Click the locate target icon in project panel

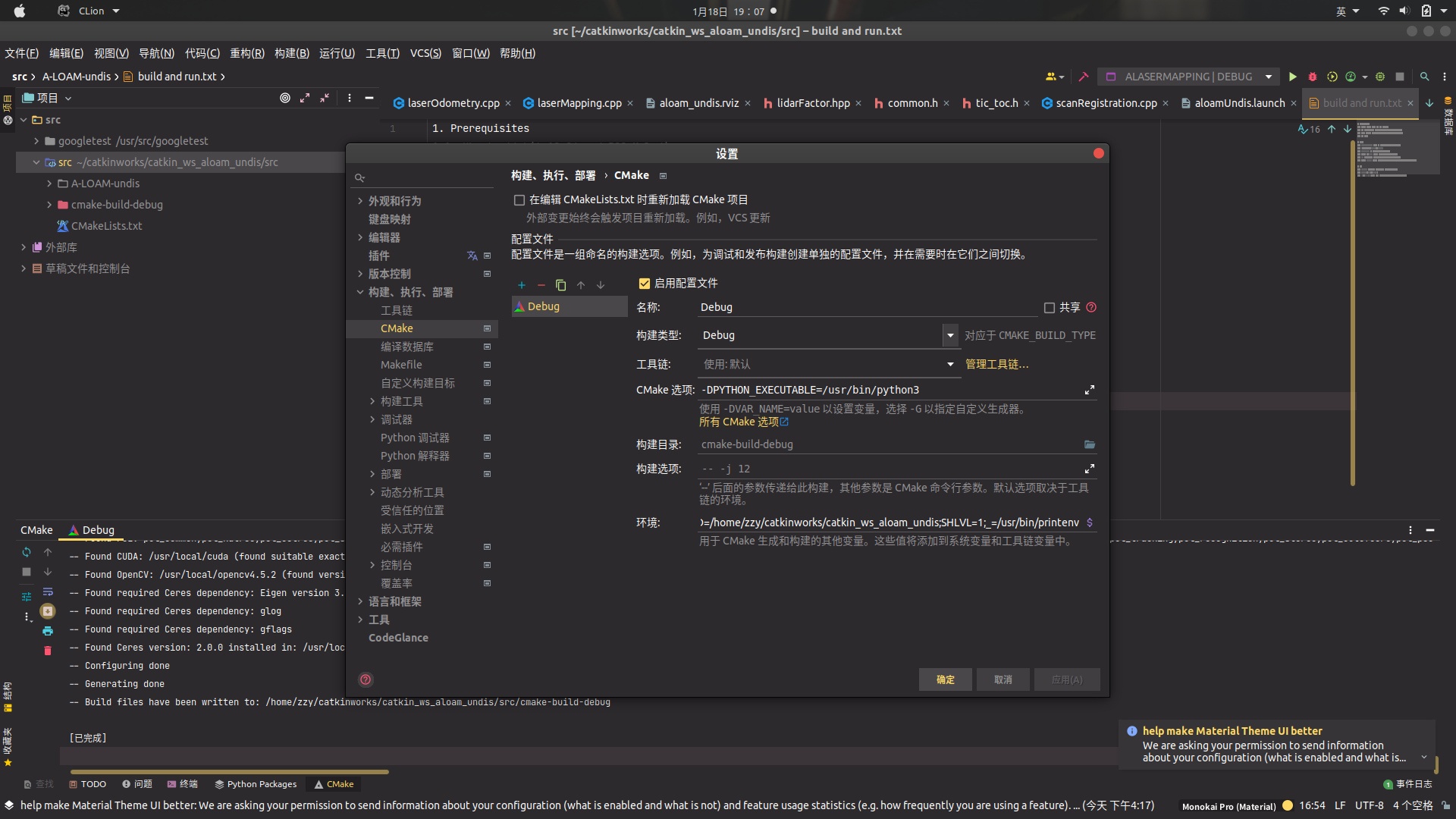(285, 98)
